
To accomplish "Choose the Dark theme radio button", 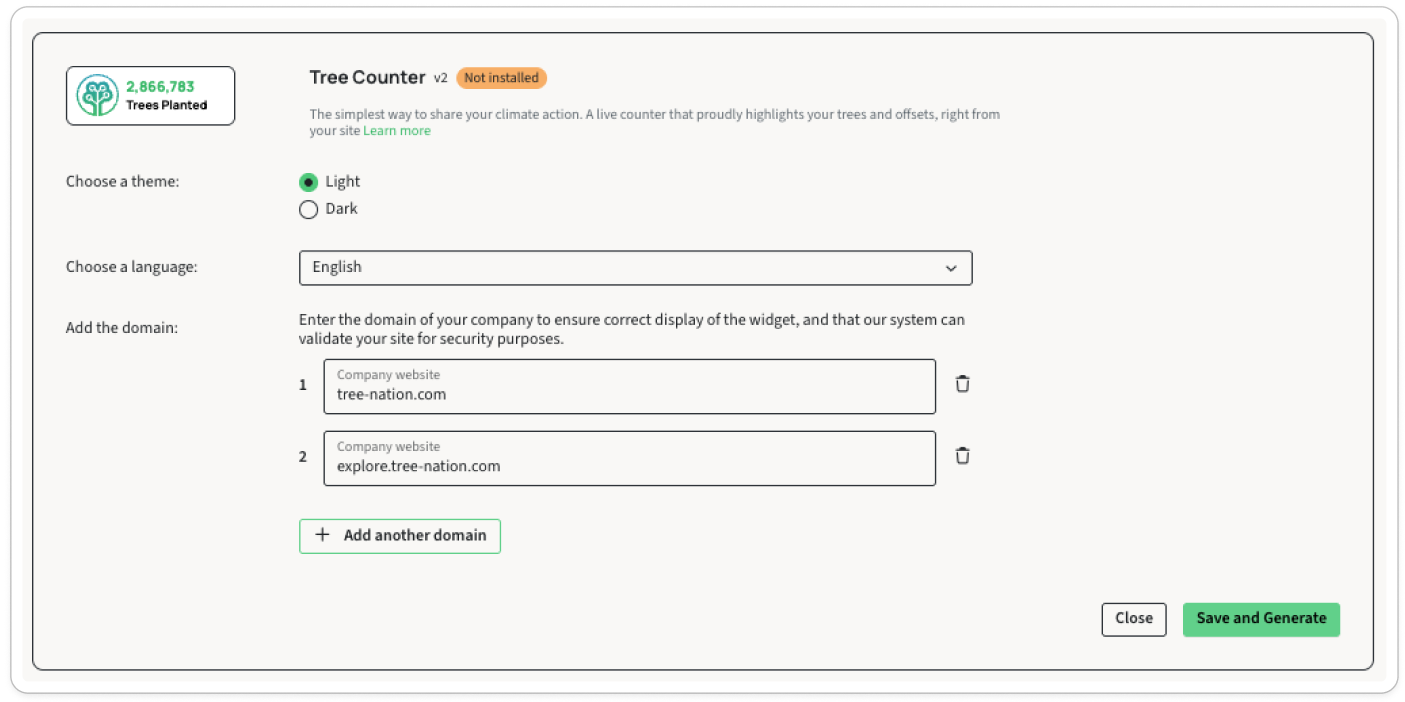I will tap(308, 210).
